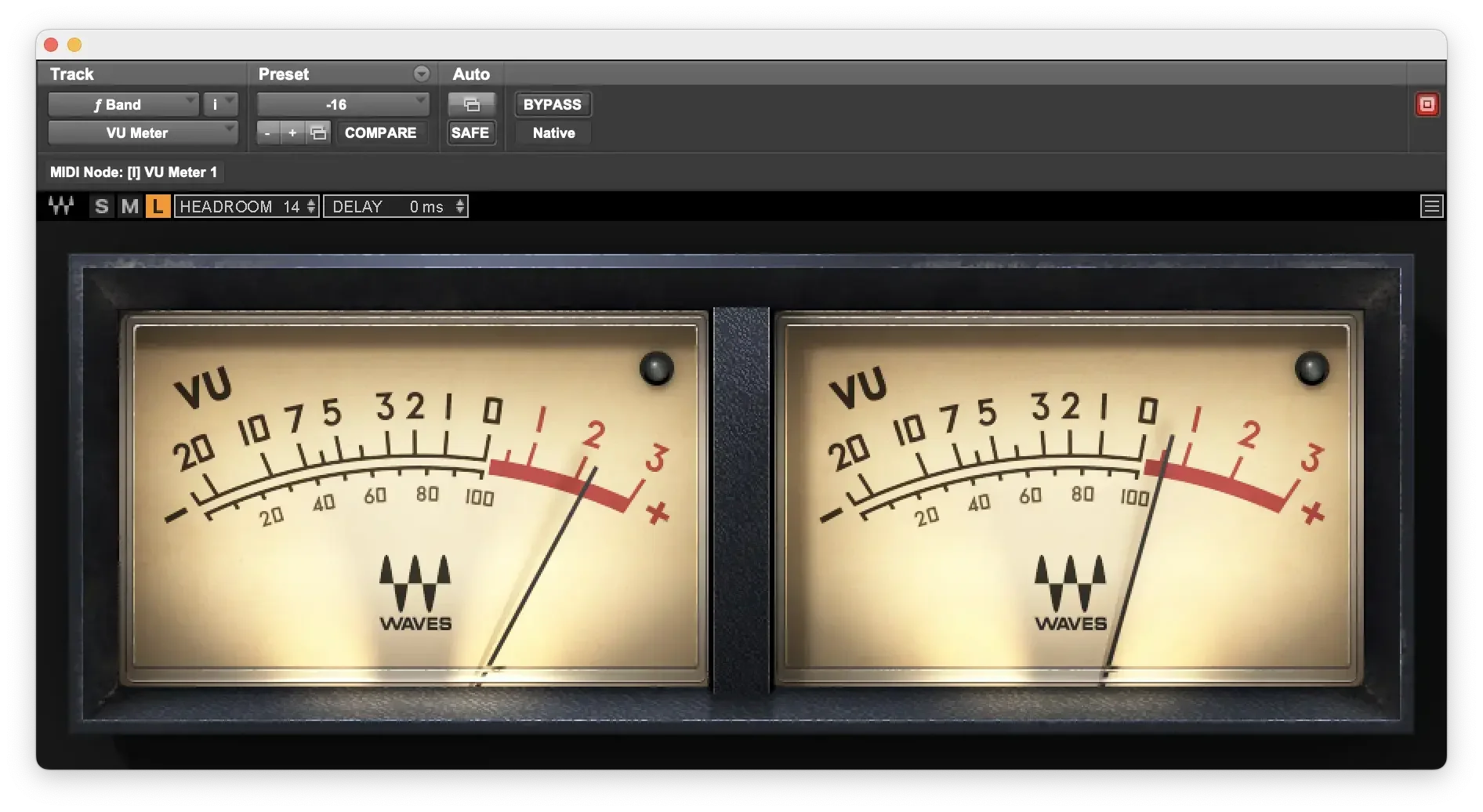Open the plug-in automation enable window
This screenshot has width=1483, height=812.
(471, 104)
